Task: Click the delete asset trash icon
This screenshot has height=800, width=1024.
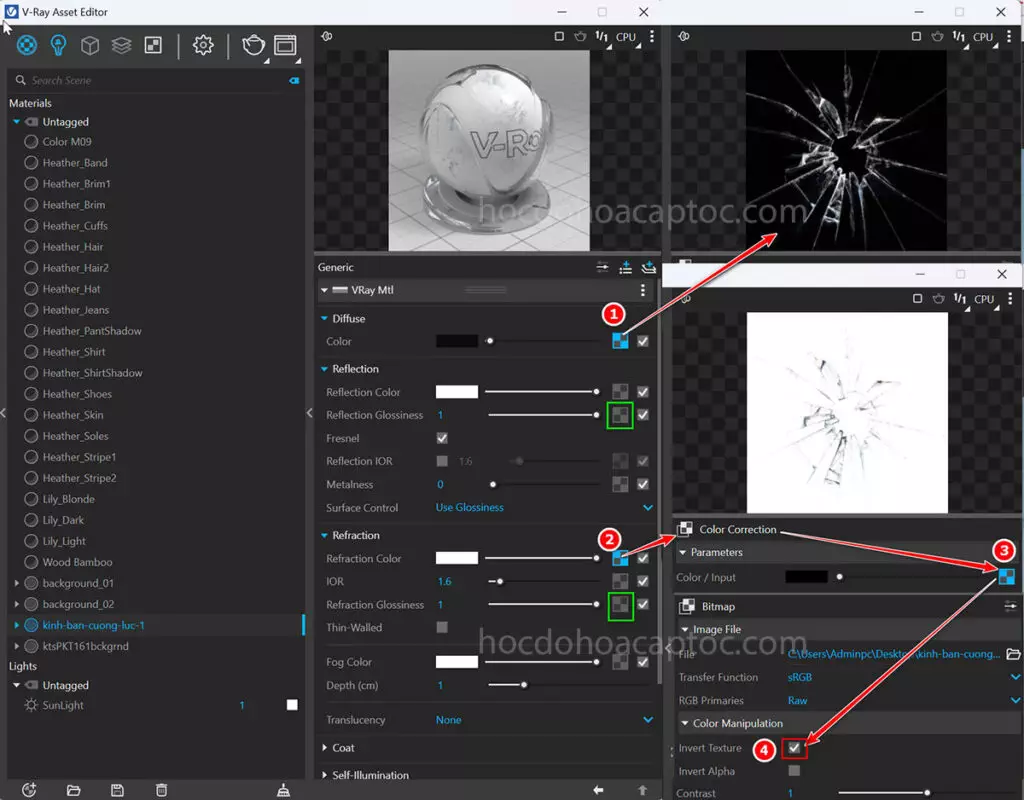Action: [x=161, y=789]
